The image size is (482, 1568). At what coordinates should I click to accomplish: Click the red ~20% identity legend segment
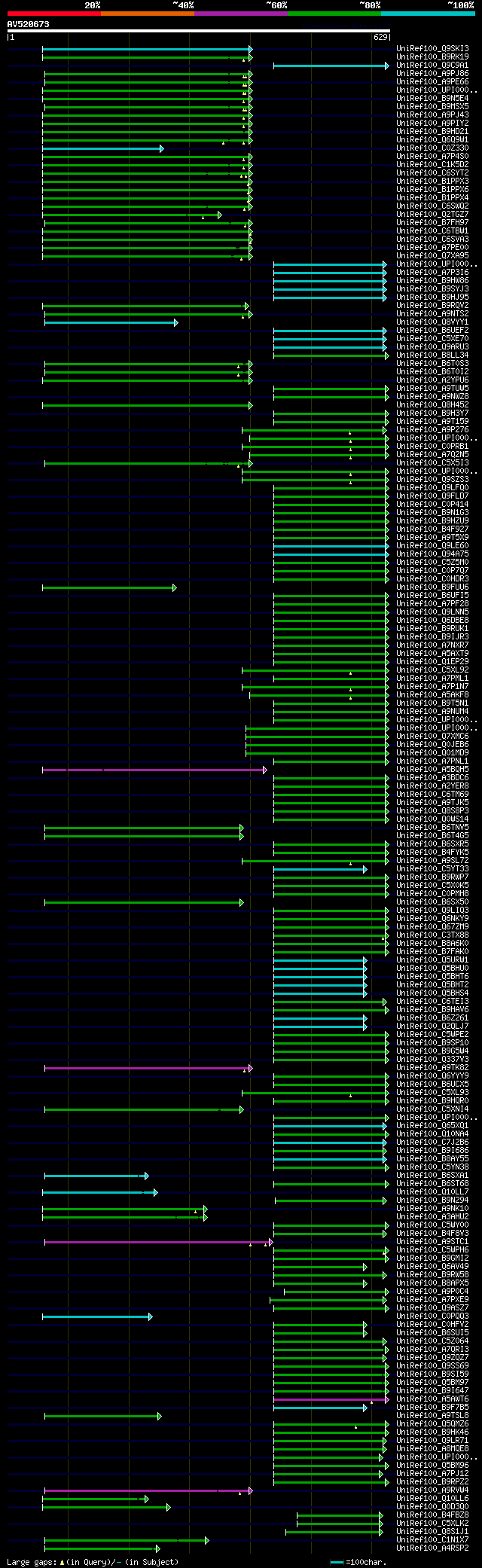click(53, 14)
